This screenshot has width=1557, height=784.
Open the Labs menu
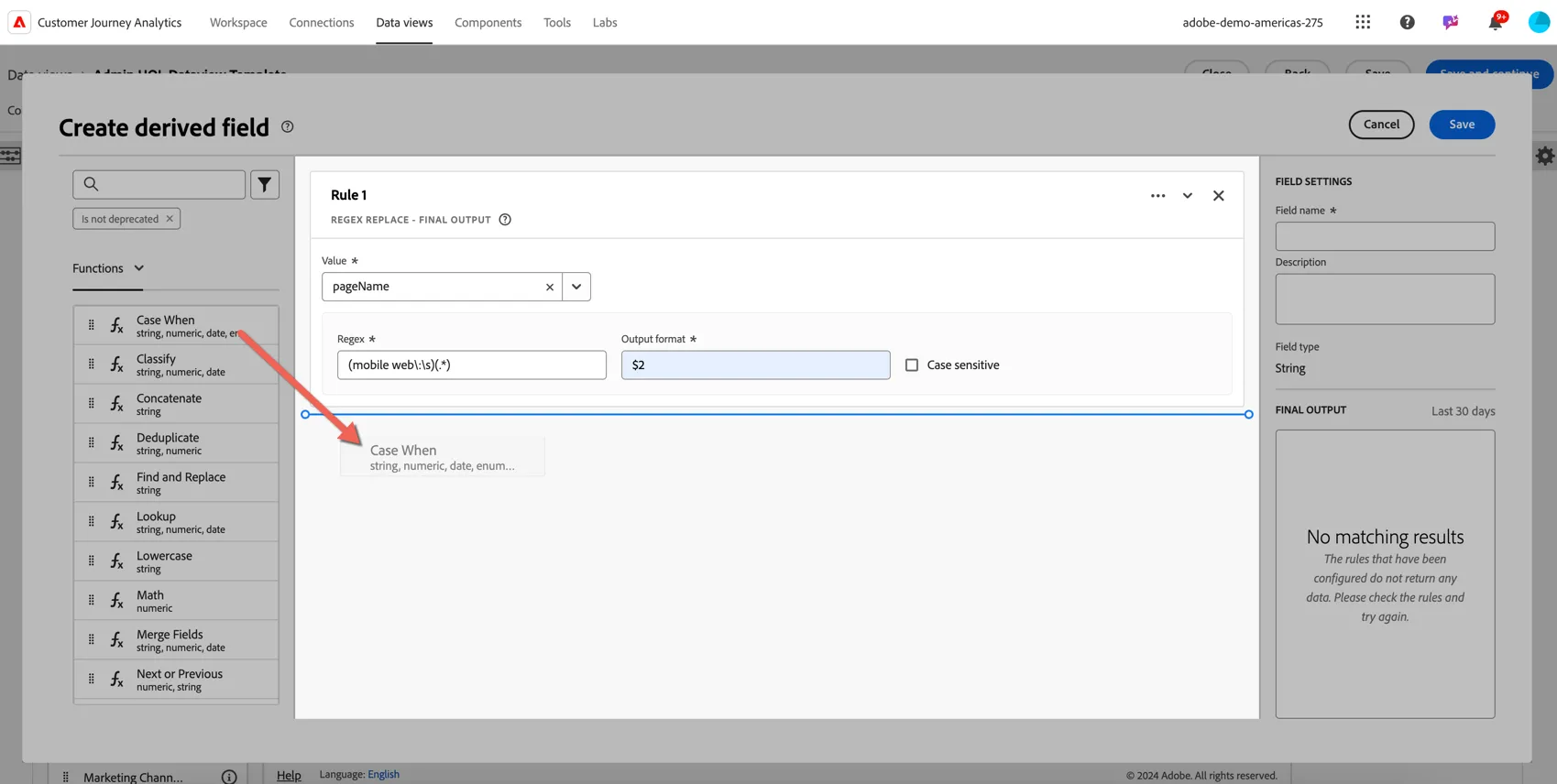[605, 22]
